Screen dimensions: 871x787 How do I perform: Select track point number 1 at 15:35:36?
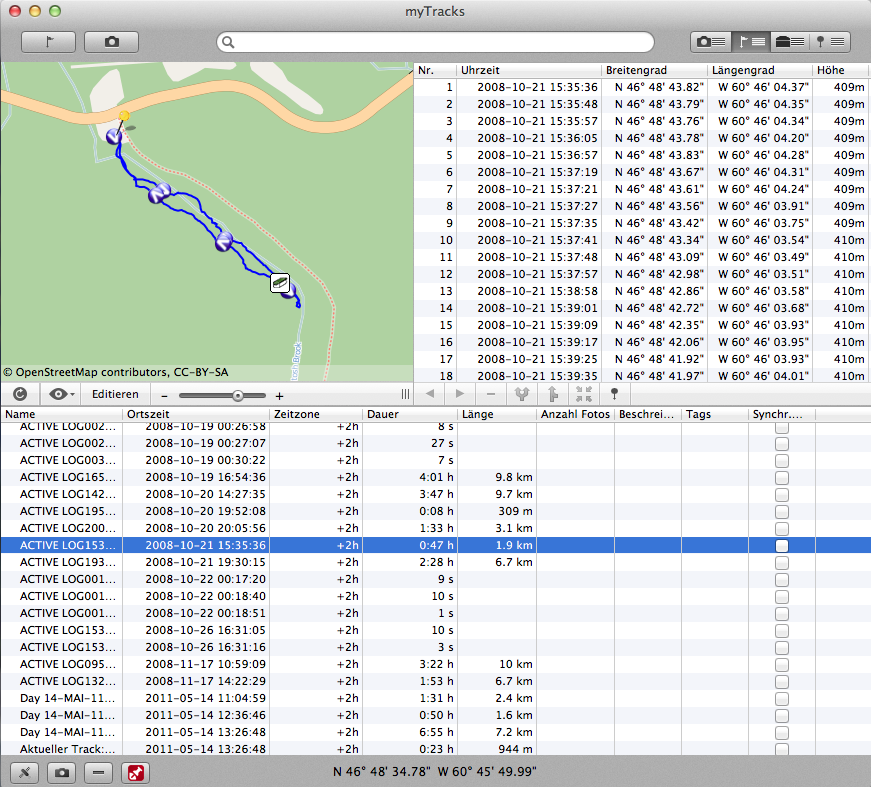[642, 87]
